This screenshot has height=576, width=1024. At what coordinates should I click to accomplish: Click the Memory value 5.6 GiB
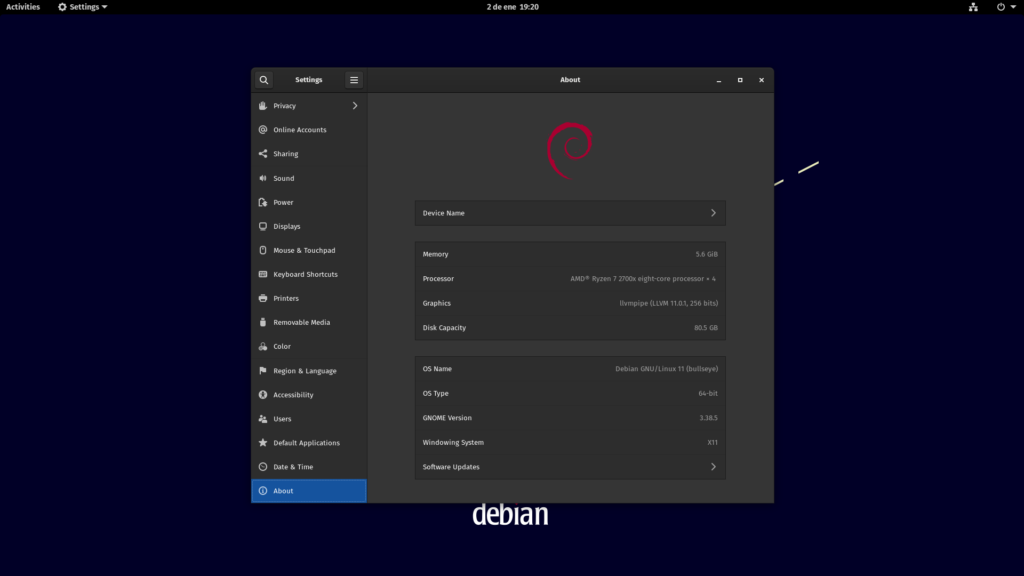pos(706,254)
